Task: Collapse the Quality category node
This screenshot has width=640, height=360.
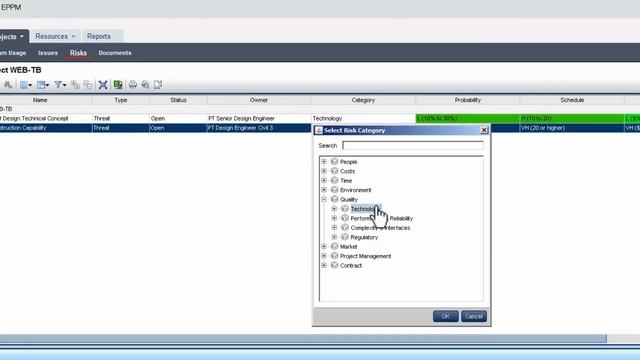Action: 324,199
